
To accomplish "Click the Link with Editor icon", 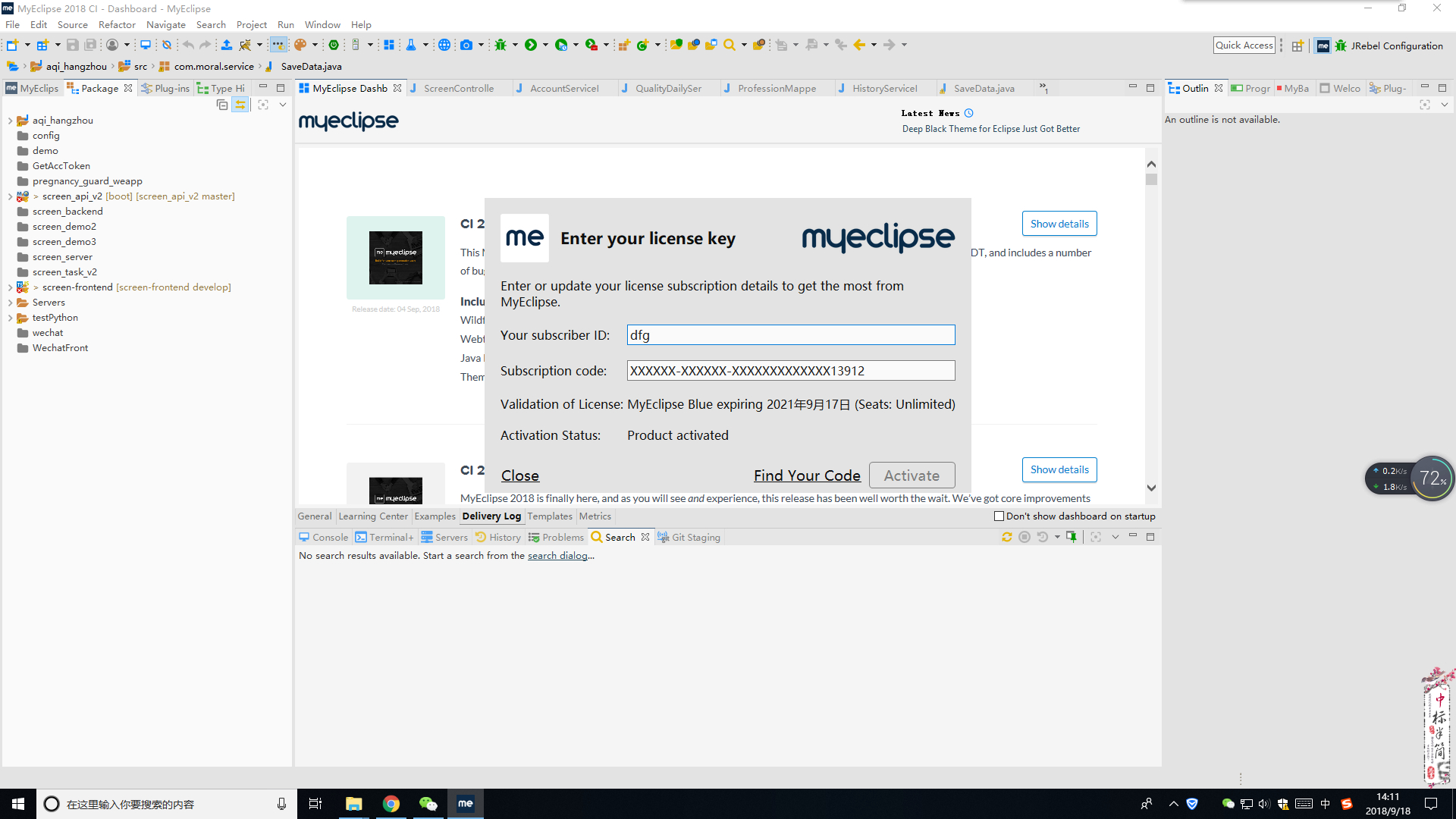I will pos(240,105).
